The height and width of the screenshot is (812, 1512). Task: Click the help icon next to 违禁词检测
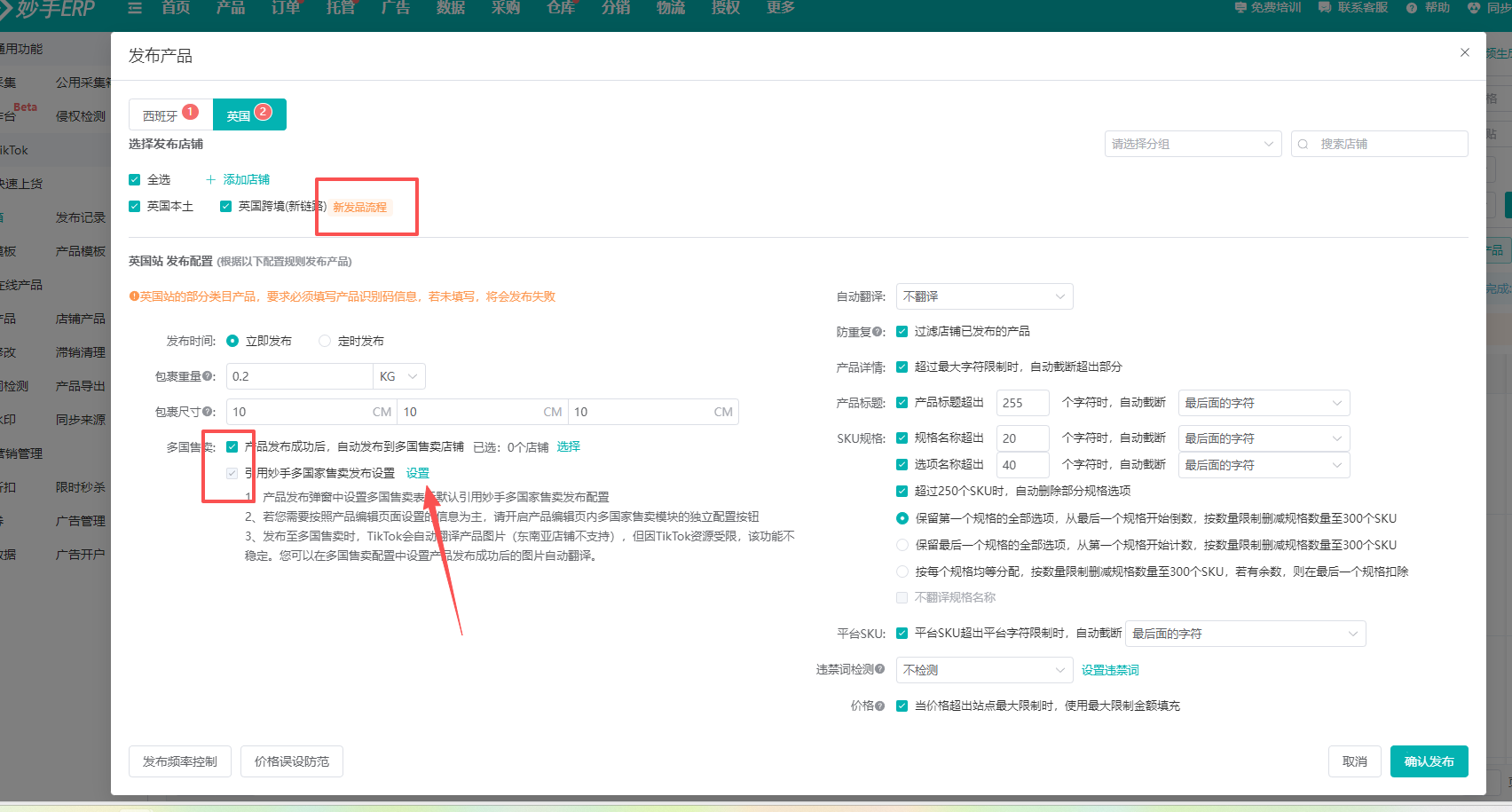point(880,669)
